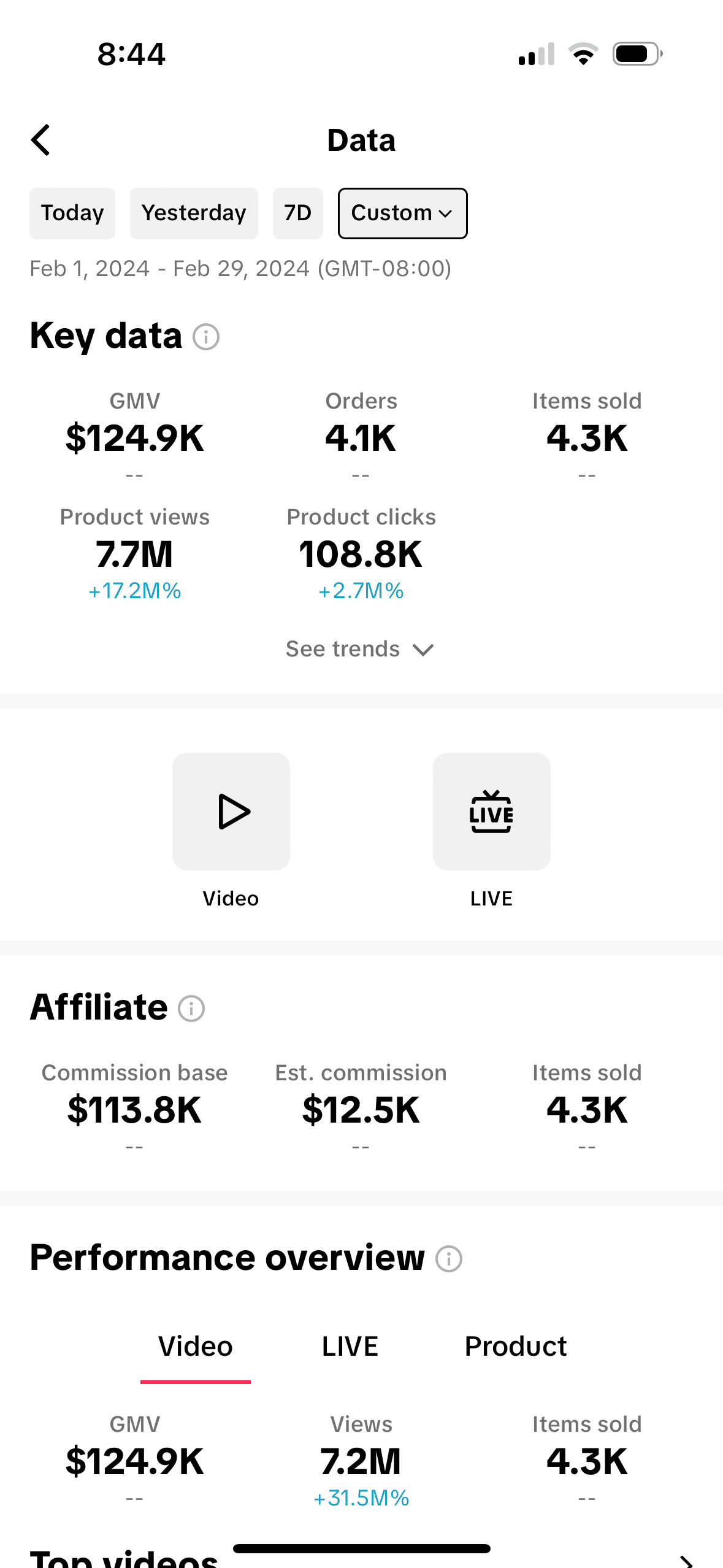Image resolution: width=723 pixels, height=1568 pixels.
Task: Tap the Wi-Fi status icon
Action: 583,54
